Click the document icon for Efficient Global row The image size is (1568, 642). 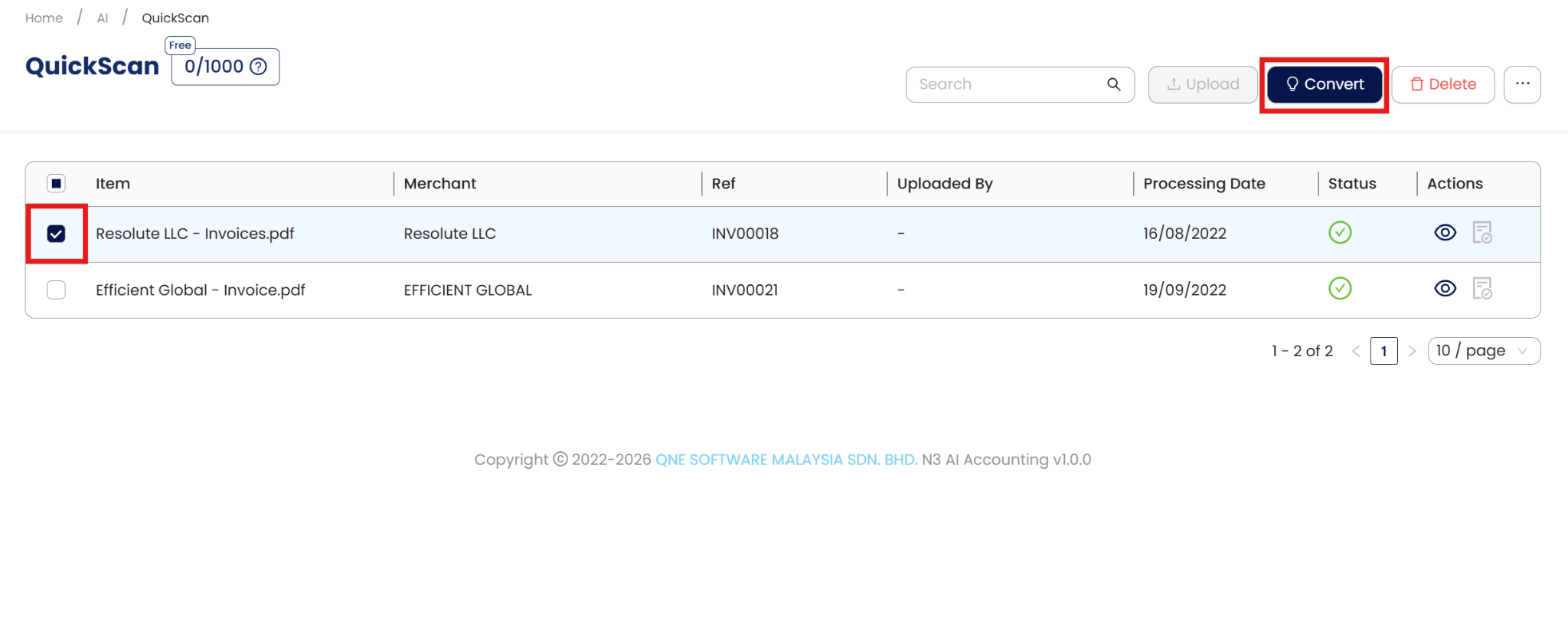click(x=1482, y=289)
